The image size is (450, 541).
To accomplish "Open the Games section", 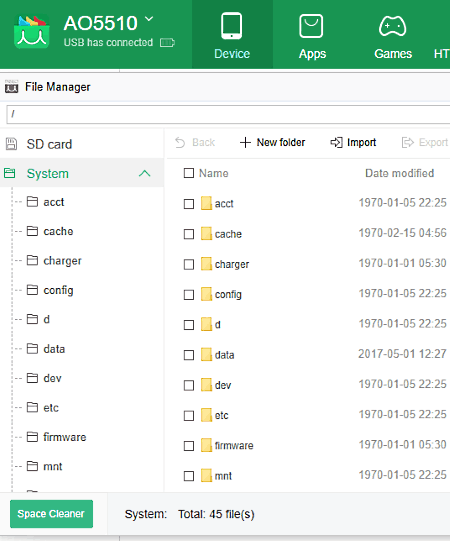I will pos(393,35).
